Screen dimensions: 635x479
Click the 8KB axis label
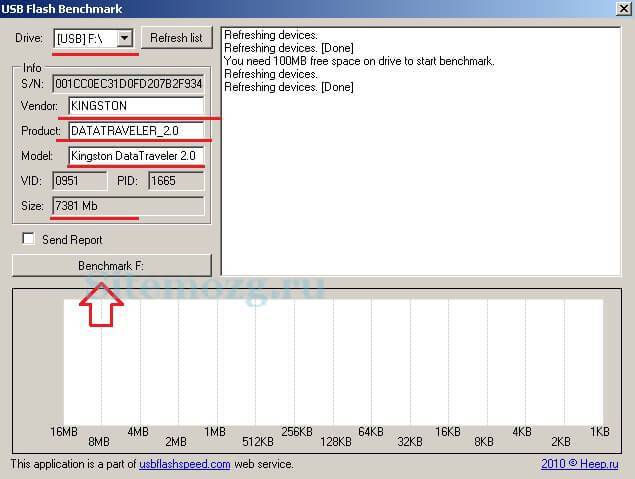484,441
